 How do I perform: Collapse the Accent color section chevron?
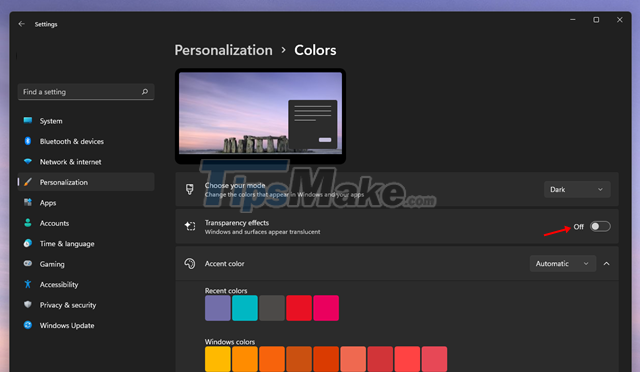pos(607,263)
